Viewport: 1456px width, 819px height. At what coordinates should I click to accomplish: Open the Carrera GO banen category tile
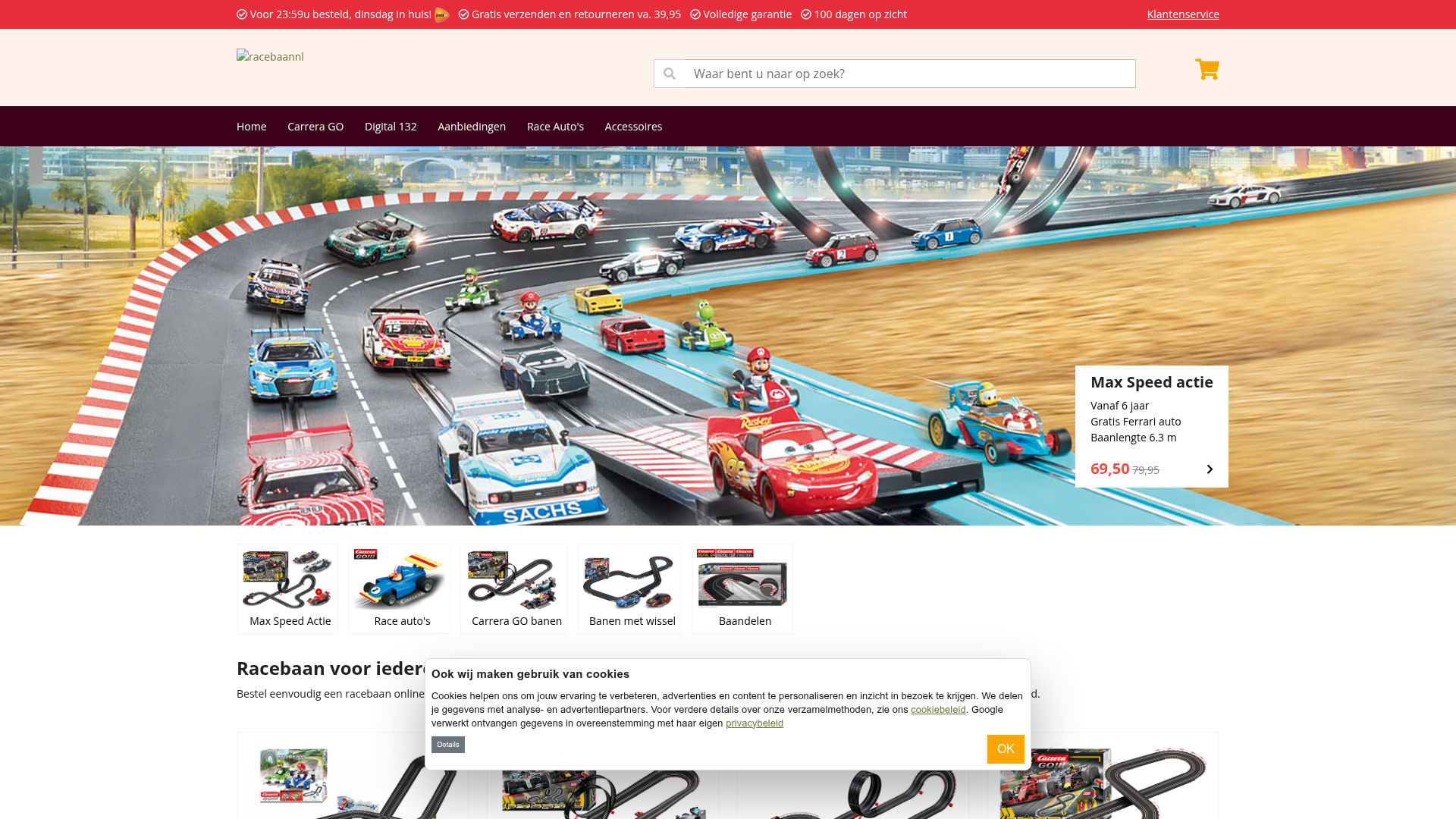pyautogui.click(x=513, y=588)
